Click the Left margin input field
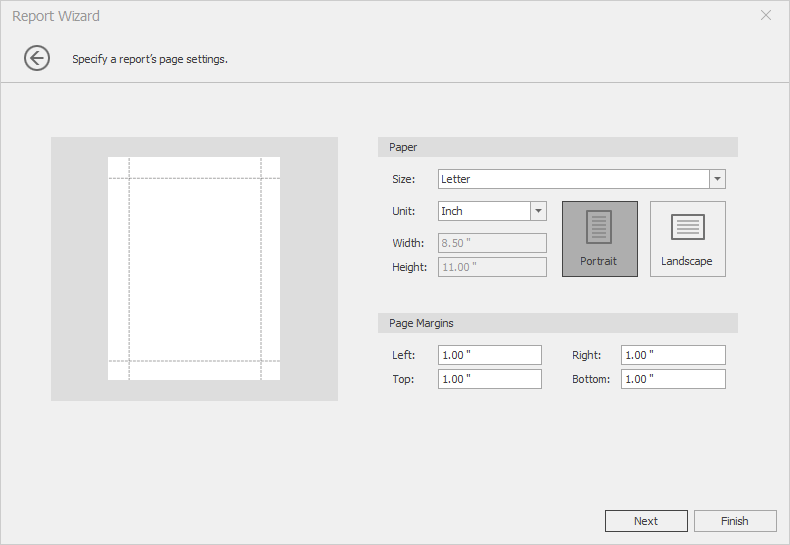The height and width of the screenshot is (545, 790). point(489,355)
